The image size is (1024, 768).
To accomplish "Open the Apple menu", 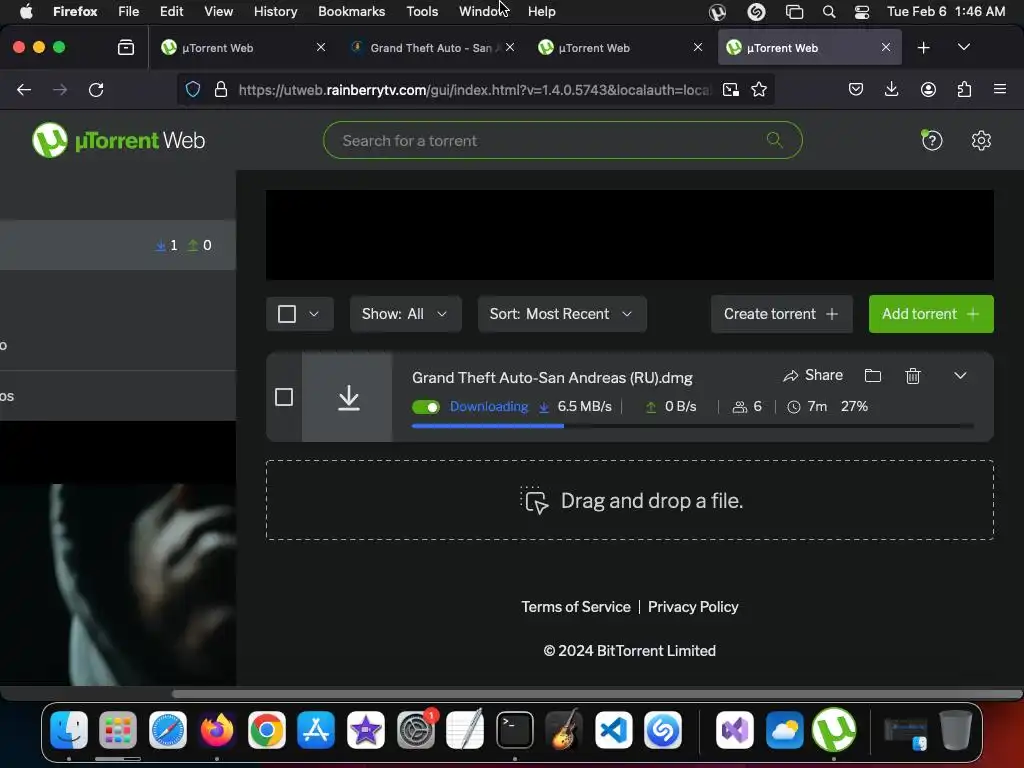I will (x=26, y=11).
